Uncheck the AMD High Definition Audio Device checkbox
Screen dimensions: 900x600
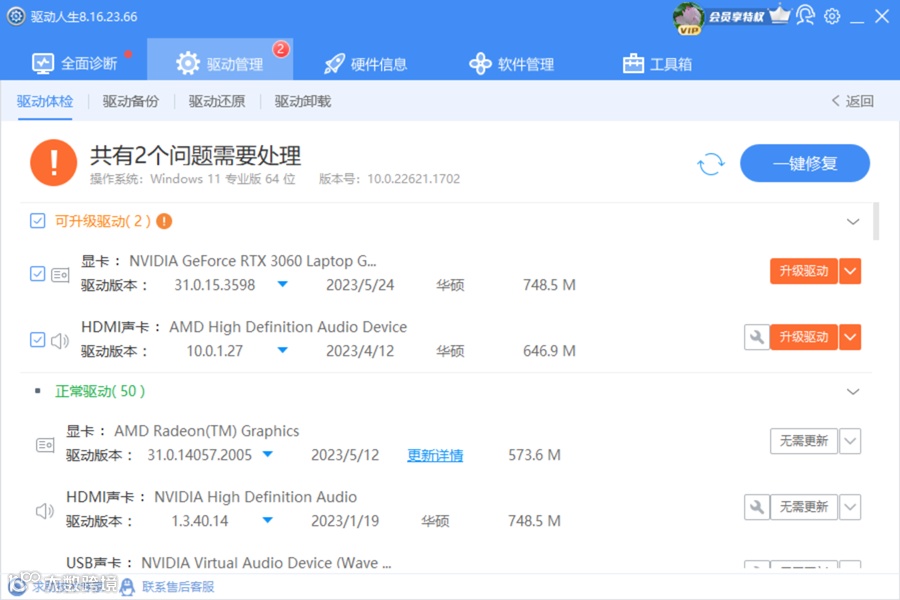coord(37,340)
